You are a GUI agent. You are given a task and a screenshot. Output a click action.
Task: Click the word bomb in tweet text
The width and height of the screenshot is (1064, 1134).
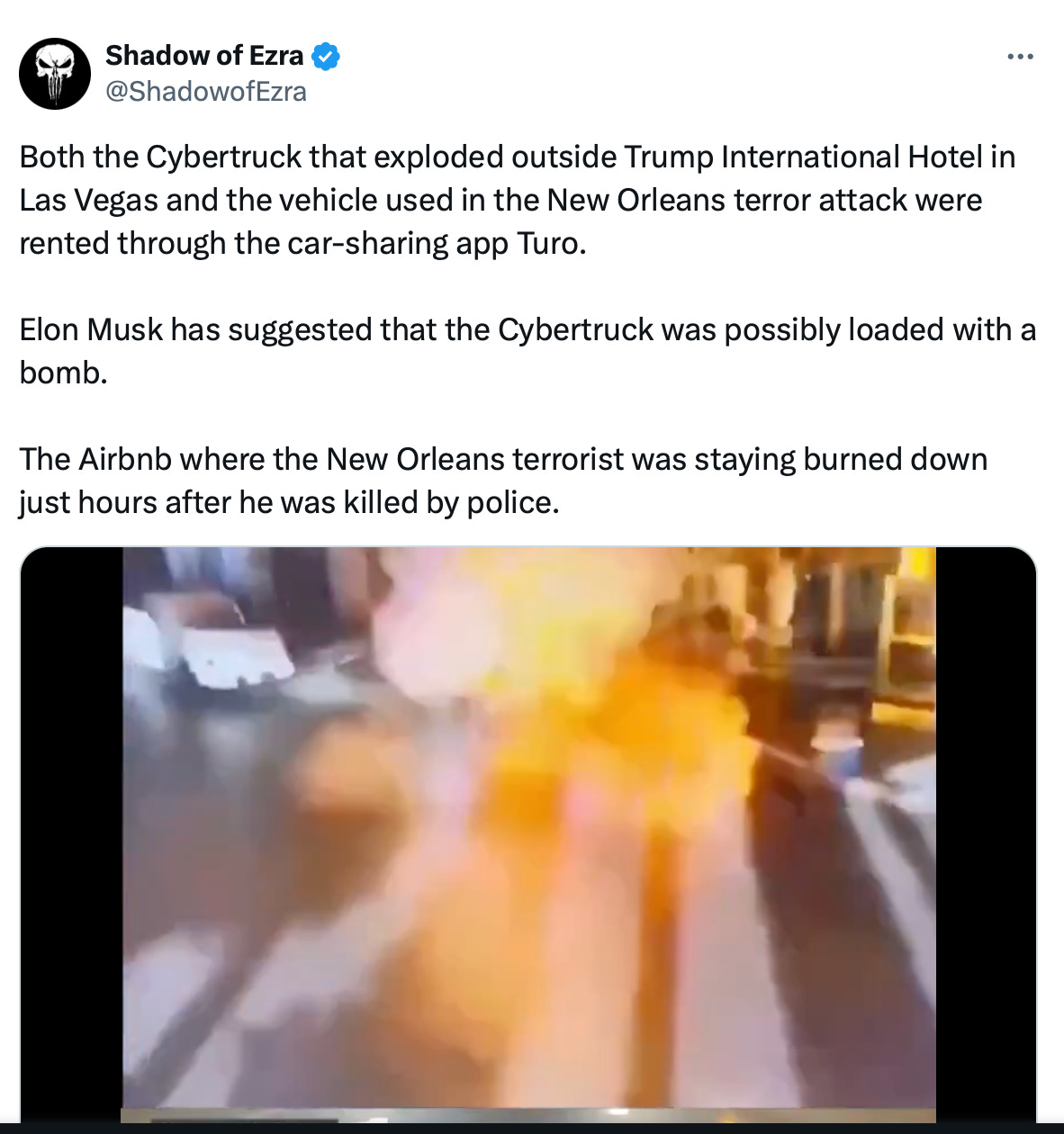point(64,373)
